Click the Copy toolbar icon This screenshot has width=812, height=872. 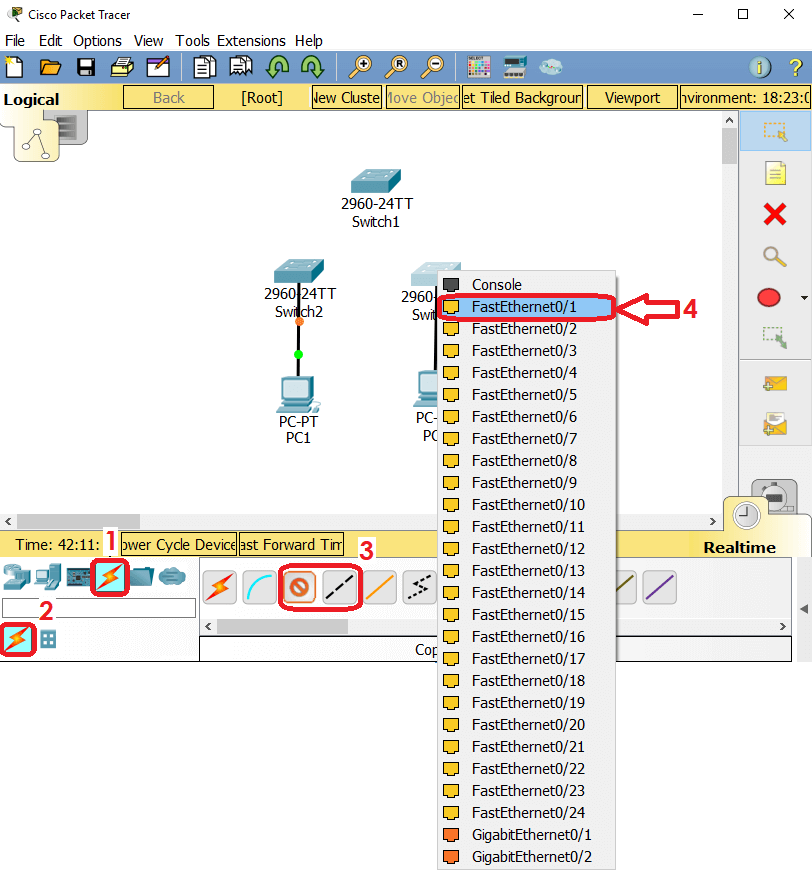(x=205, y=67)
